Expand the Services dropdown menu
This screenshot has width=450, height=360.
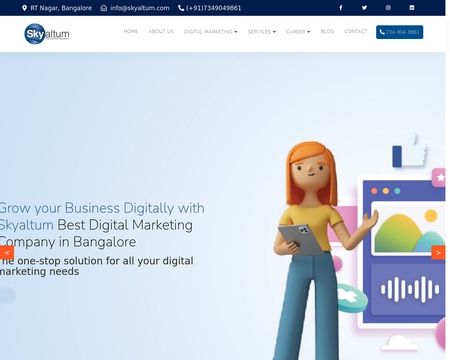pyautogui.click(x=262, y=32)
